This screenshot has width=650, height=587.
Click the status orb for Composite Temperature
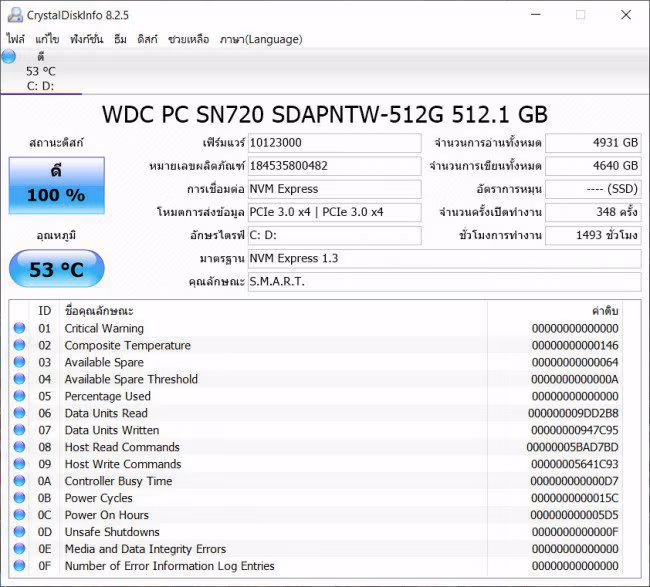pyautogui.click(x=19, y=345)
